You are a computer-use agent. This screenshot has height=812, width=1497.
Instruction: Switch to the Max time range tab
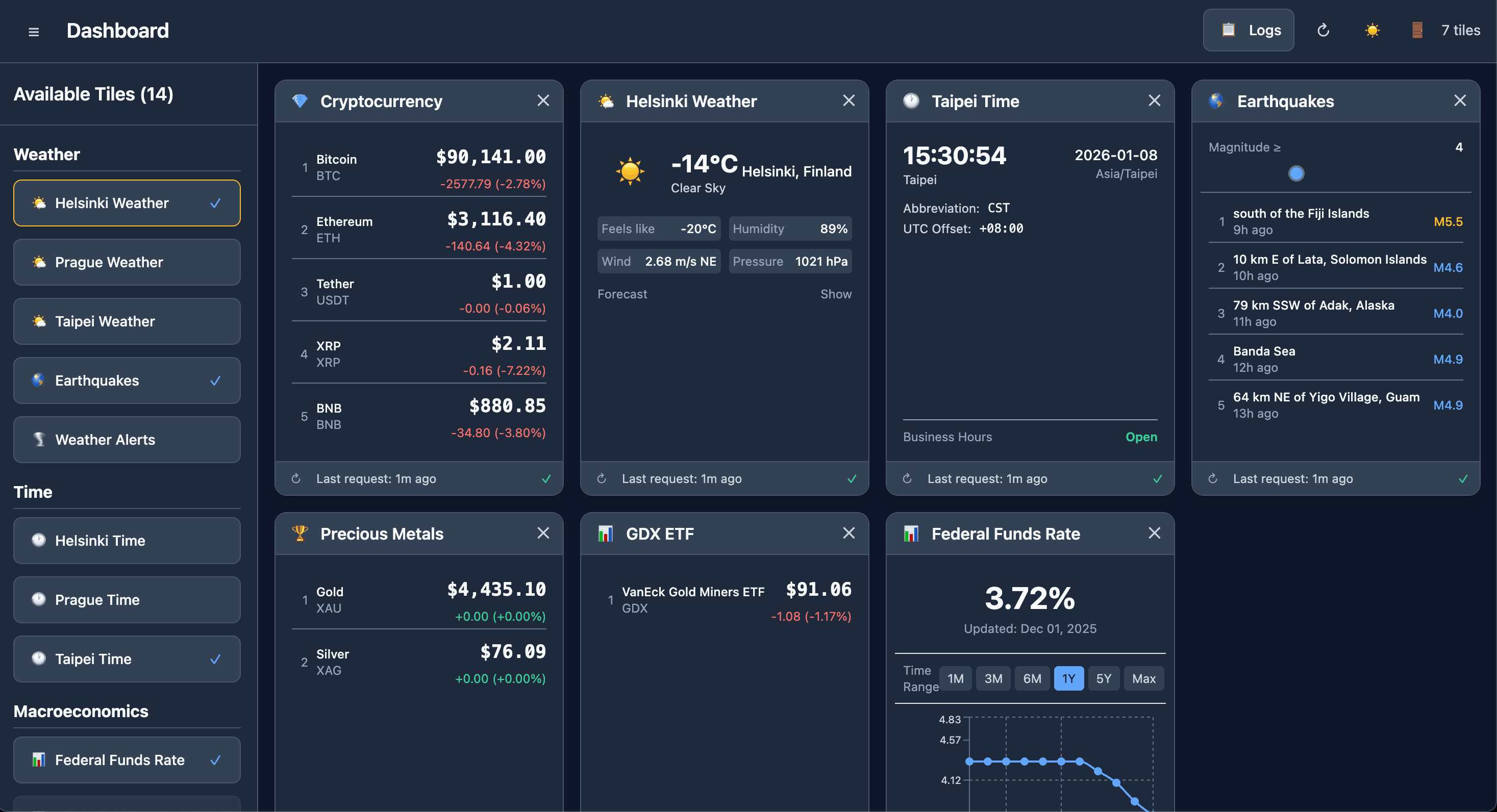point(1144,678)
